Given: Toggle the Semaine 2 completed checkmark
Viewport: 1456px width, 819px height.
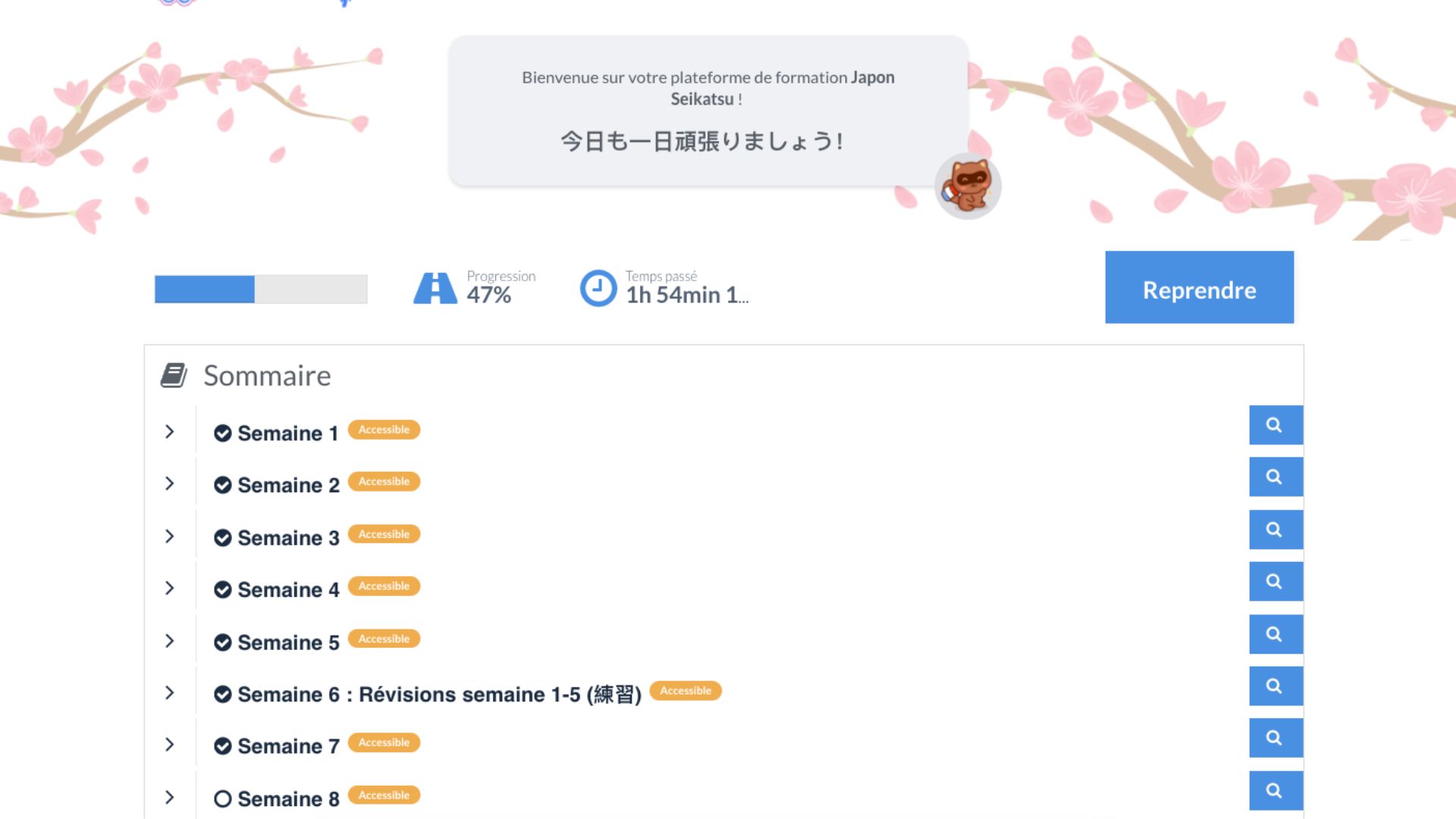Looking at the screenshot, I should pos(222,485).
